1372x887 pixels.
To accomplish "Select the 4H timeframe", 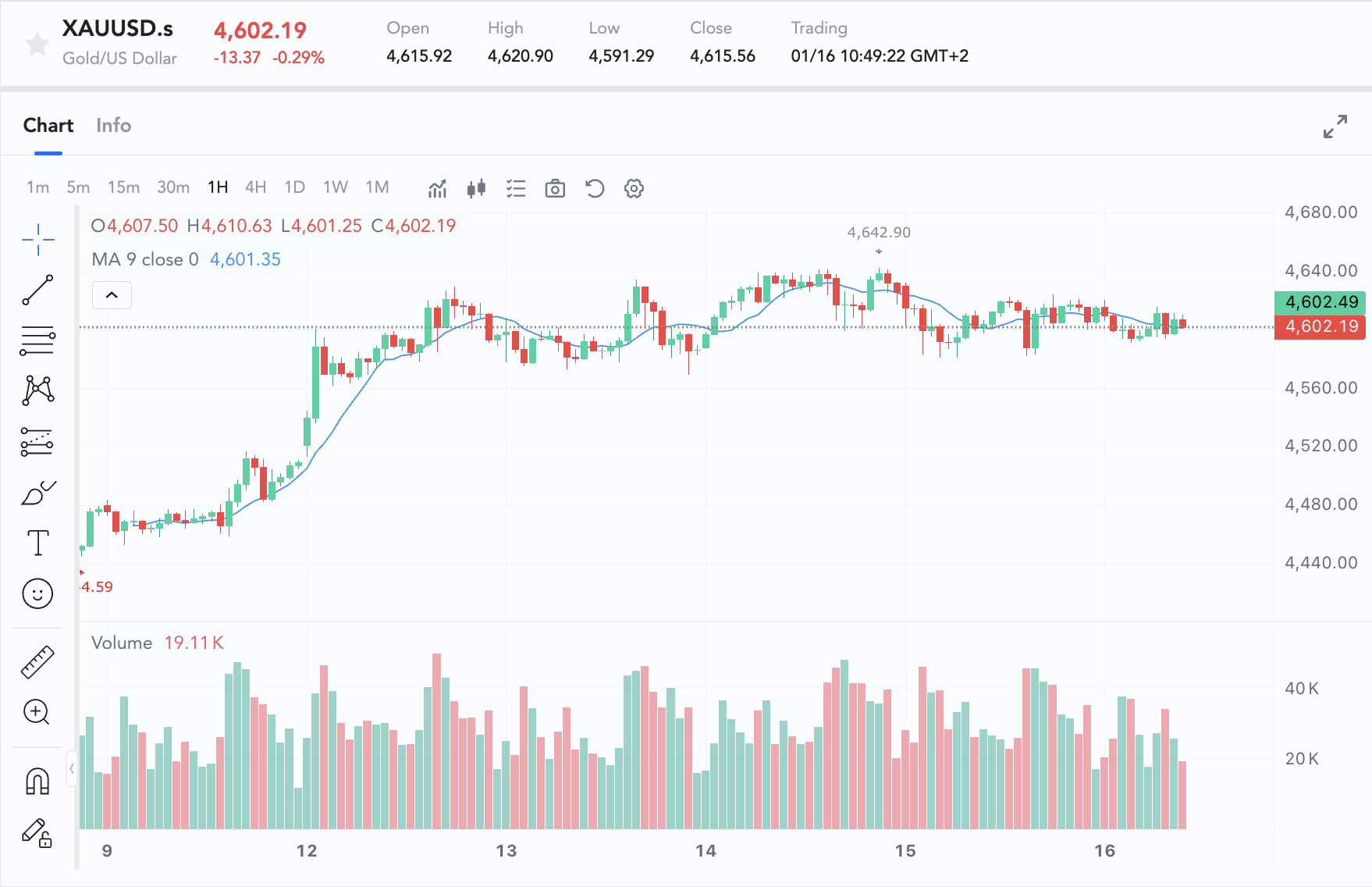I will point(255,187).
